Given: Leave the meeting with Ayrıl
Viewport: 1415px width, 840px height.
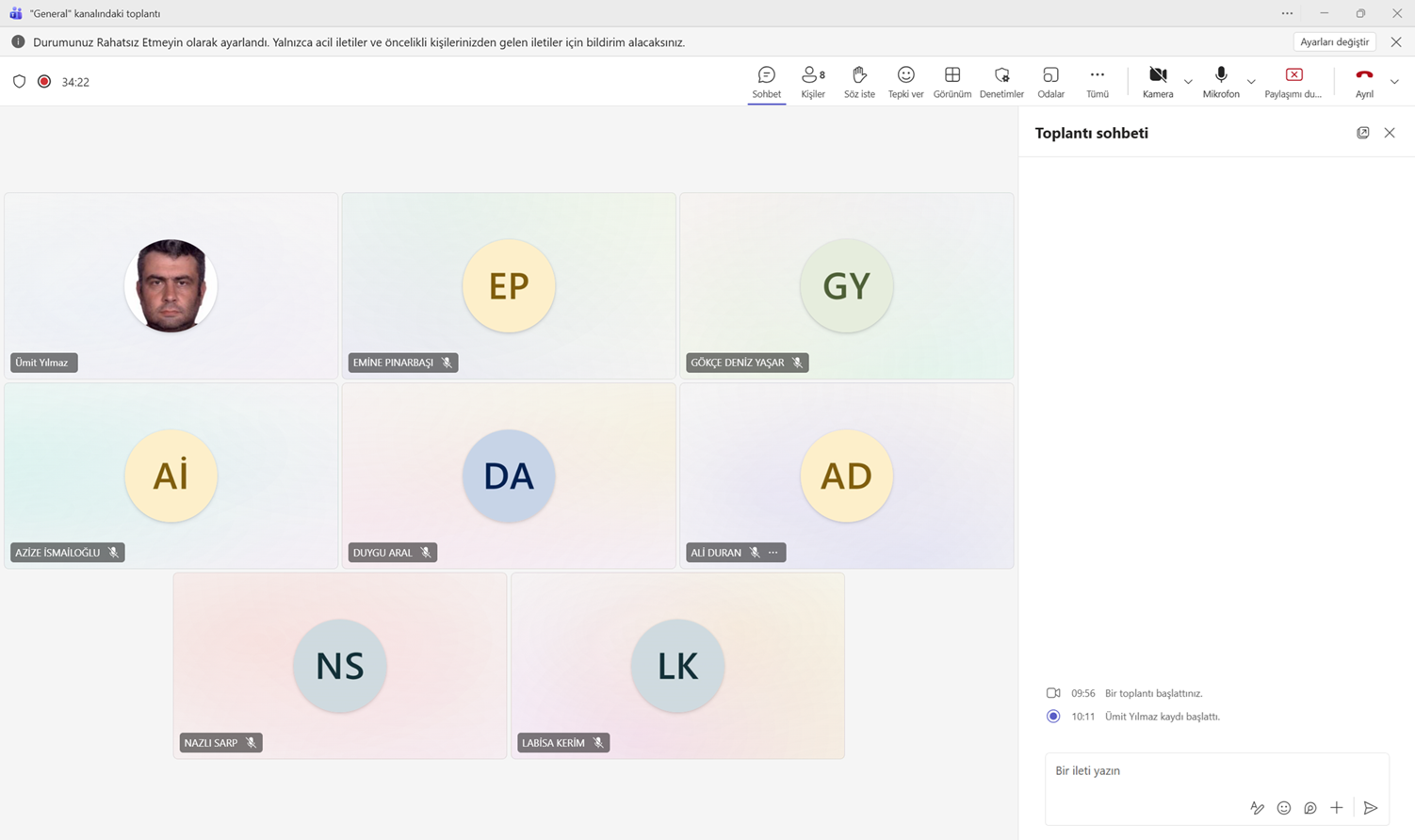Looking at the screenshot, I should click(1364, 82).
